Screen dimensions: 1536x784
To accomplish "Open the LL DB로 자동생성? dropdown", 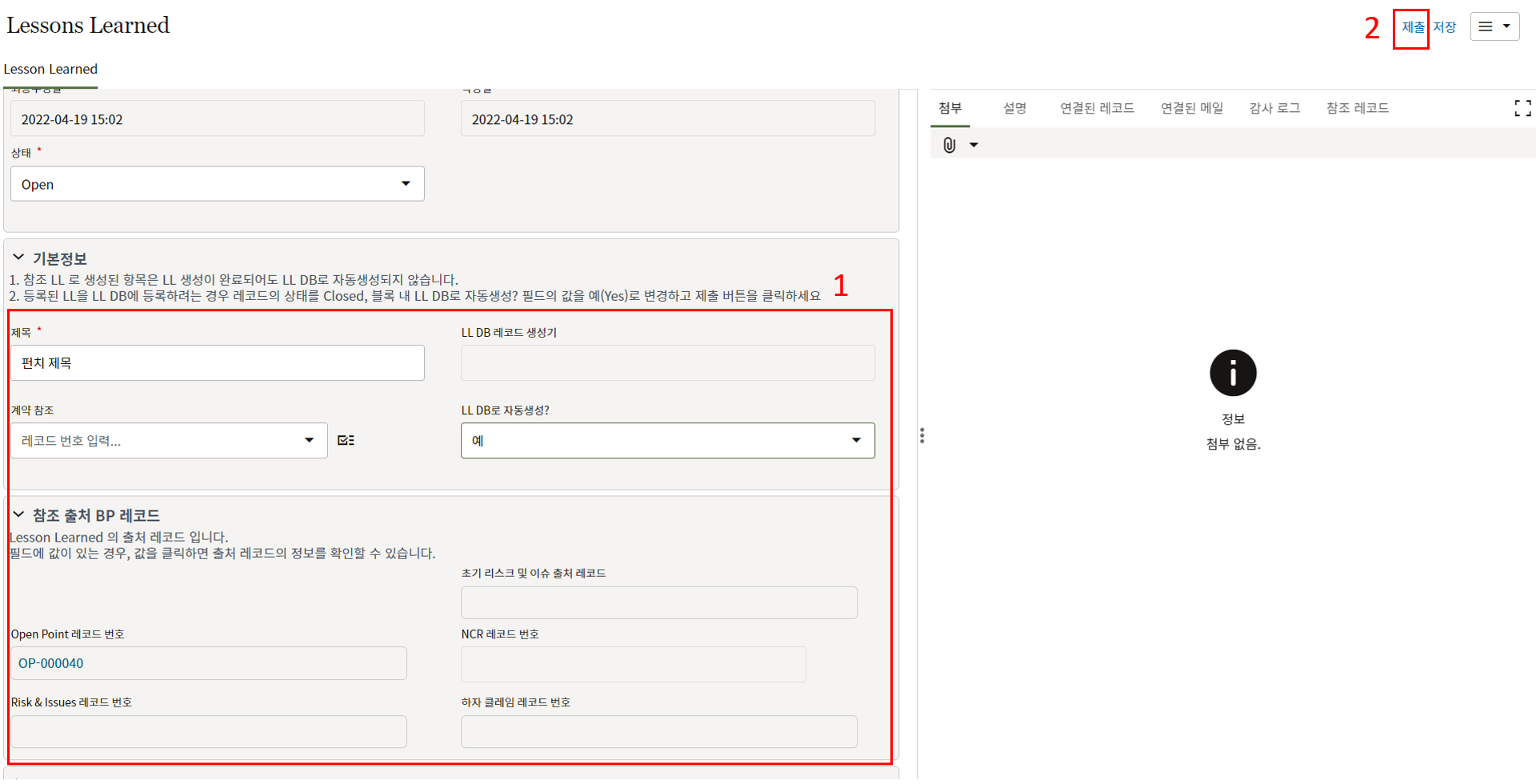I will [x=667, y=440].
